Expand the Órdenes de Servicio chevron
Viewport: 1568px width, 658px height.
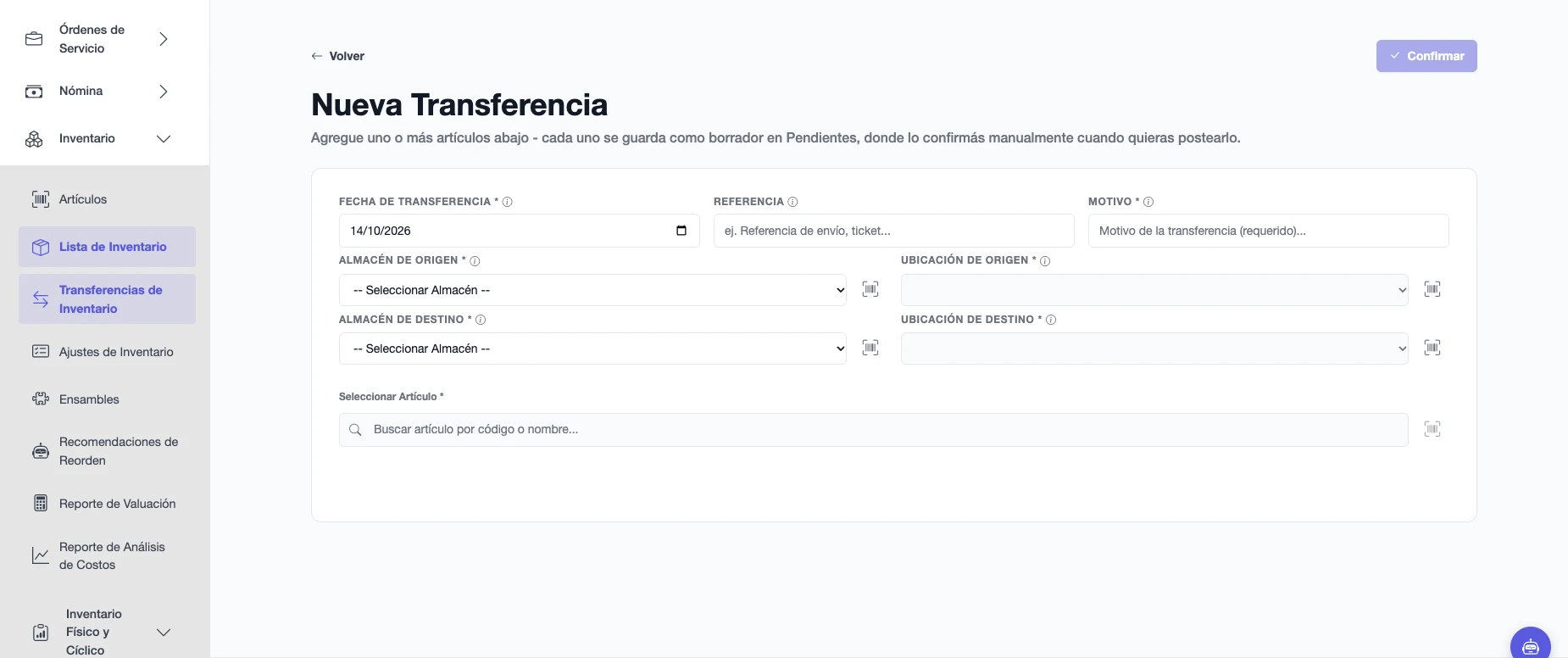pos(164,39)
